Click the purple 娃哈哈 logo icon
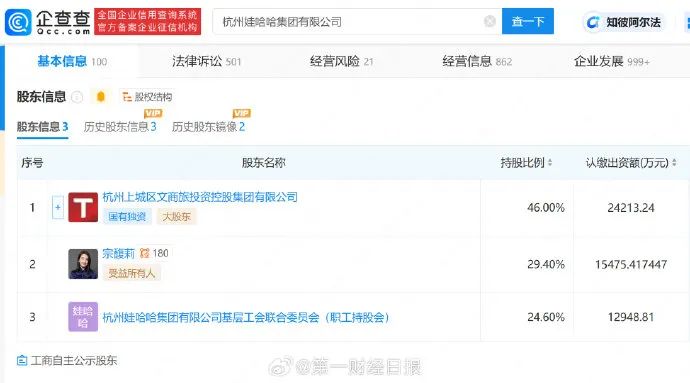The width and height of the screenshot is (690, 383). (83, 317)
